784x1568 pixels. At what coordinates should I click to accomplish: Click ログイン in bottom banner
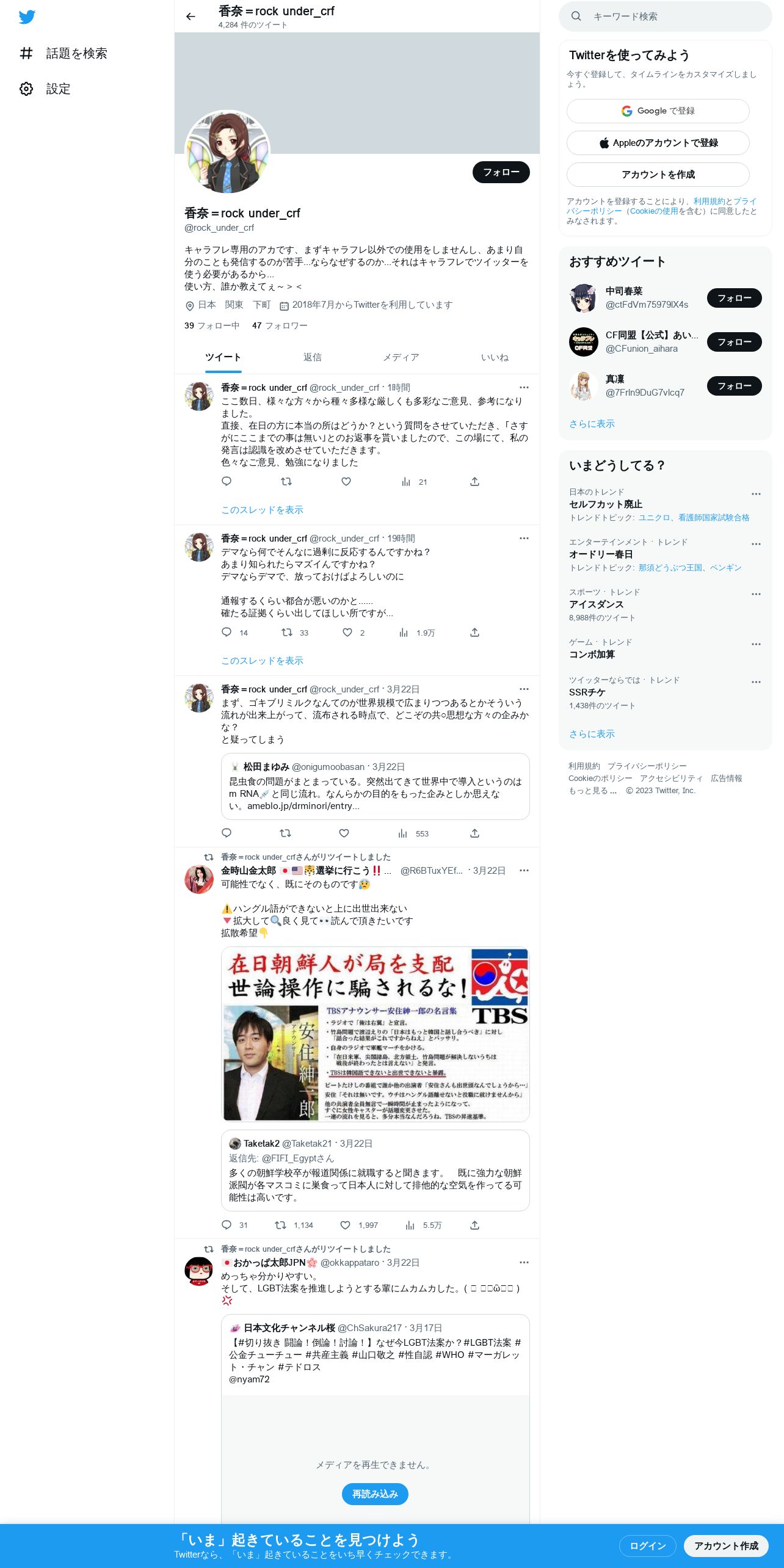pyautogui.click(x=647, y=1546)
